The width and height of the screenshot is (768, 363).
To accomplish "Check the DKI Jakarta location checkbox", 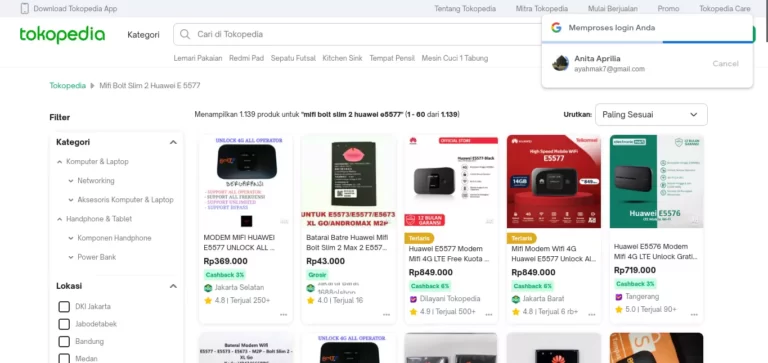I will coord(64,307).
